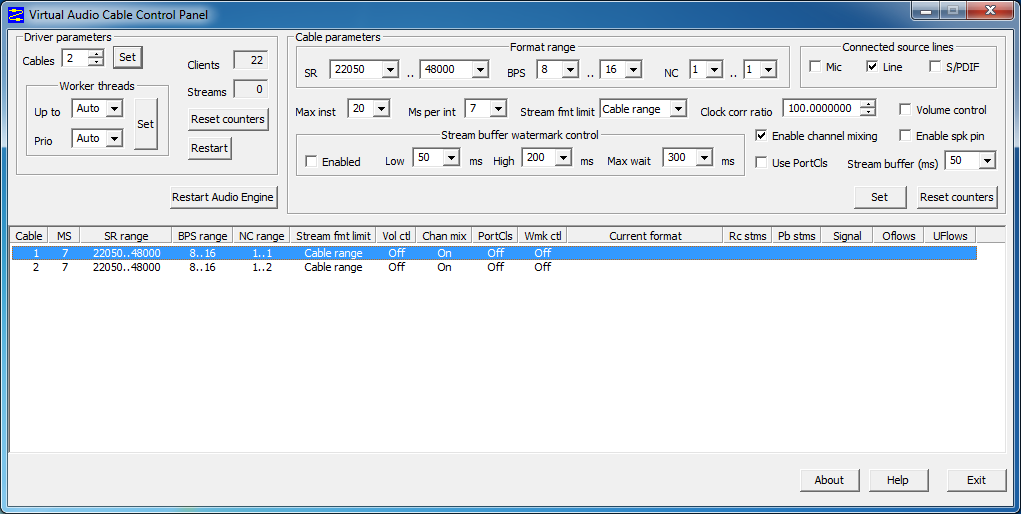Click the Restart driver button
The width and height of the screenshot is (1021, 514).
[210, 148]
